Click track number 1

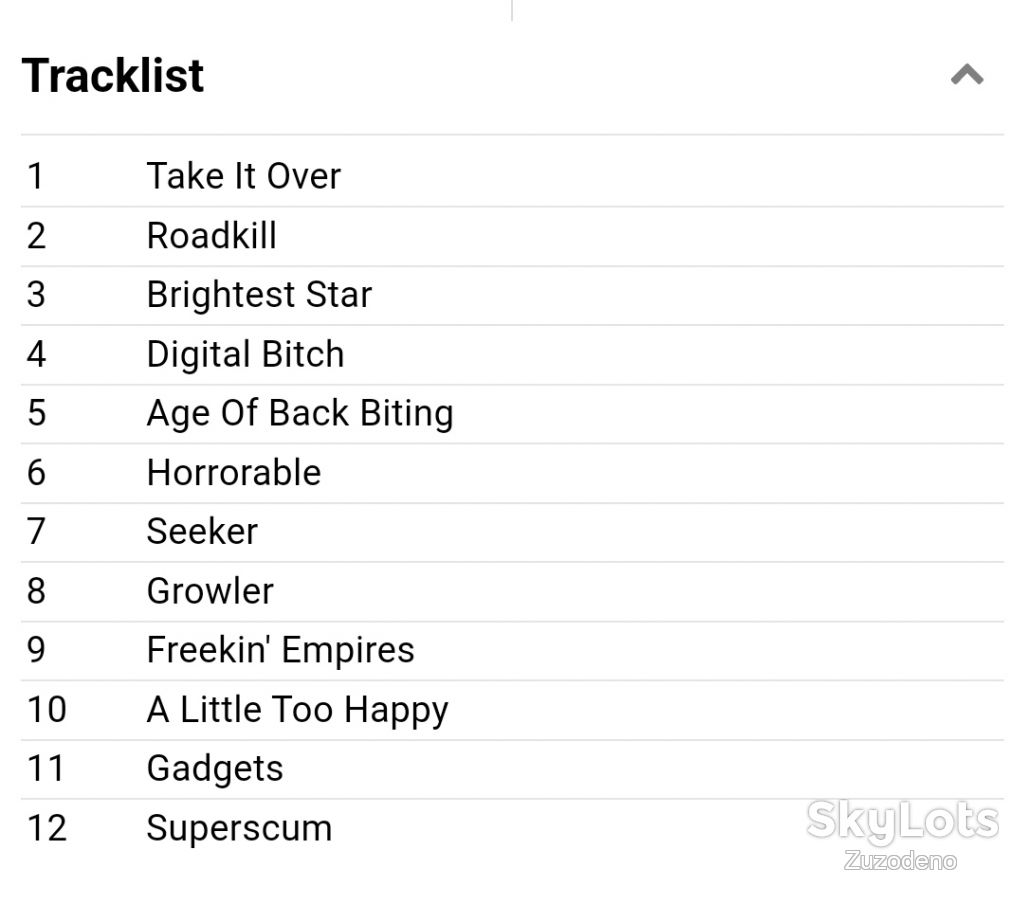pos(36,176)
